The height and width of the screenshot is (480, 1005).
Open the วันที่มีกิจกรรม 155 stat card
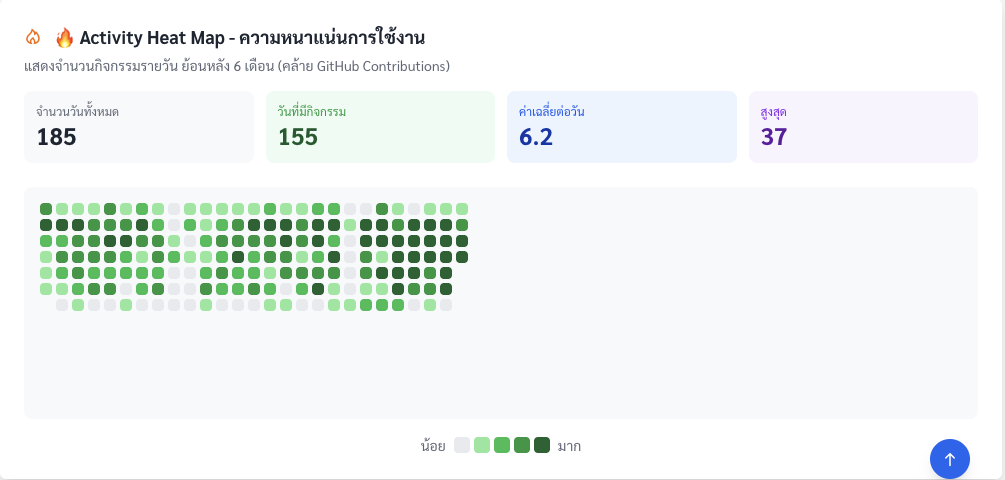(x=380, y=127)
